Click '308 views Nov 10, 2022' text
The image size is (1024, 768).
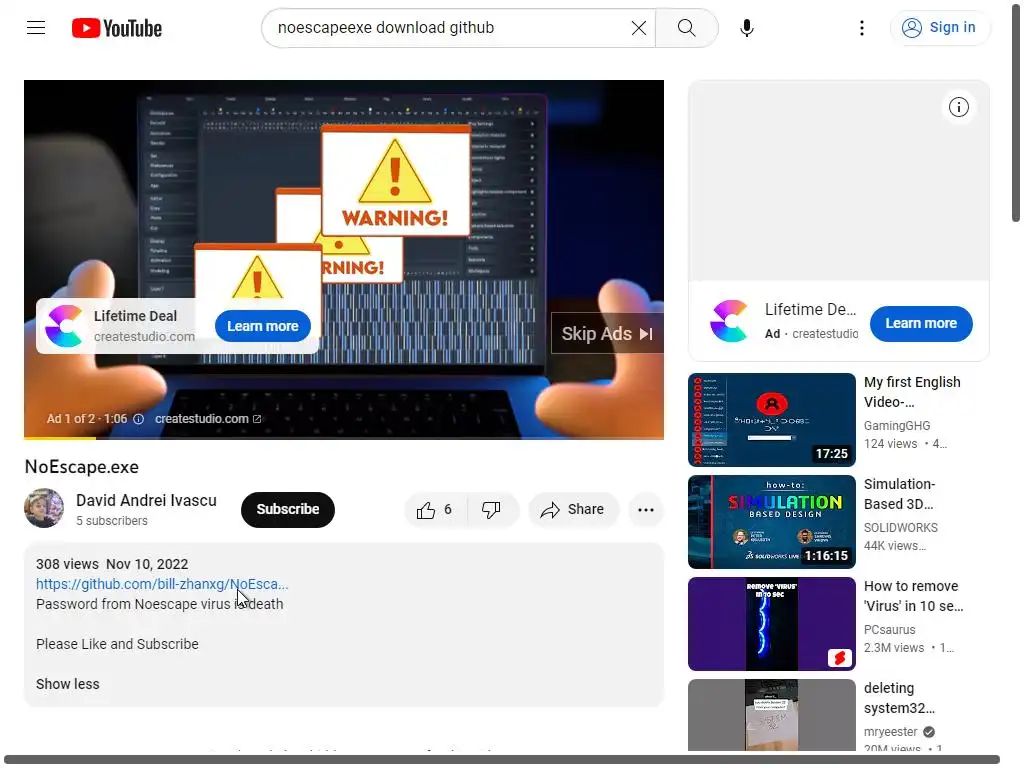click(112, 564)
